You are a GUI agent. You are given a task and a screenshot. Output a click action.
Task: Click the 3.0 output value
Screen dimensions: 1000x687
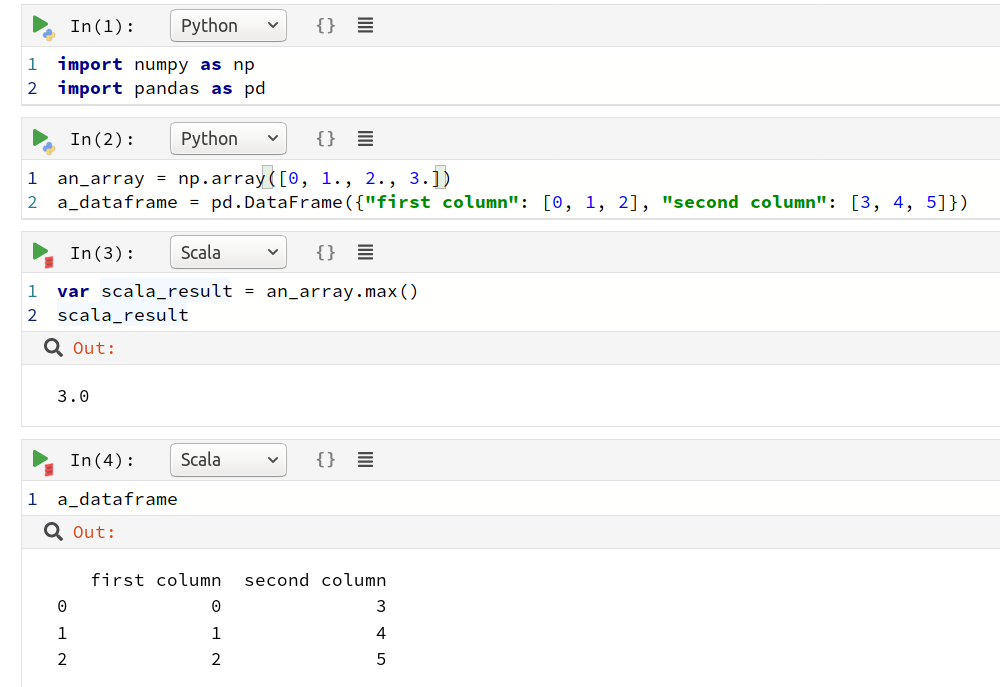[x=72, y=396]
